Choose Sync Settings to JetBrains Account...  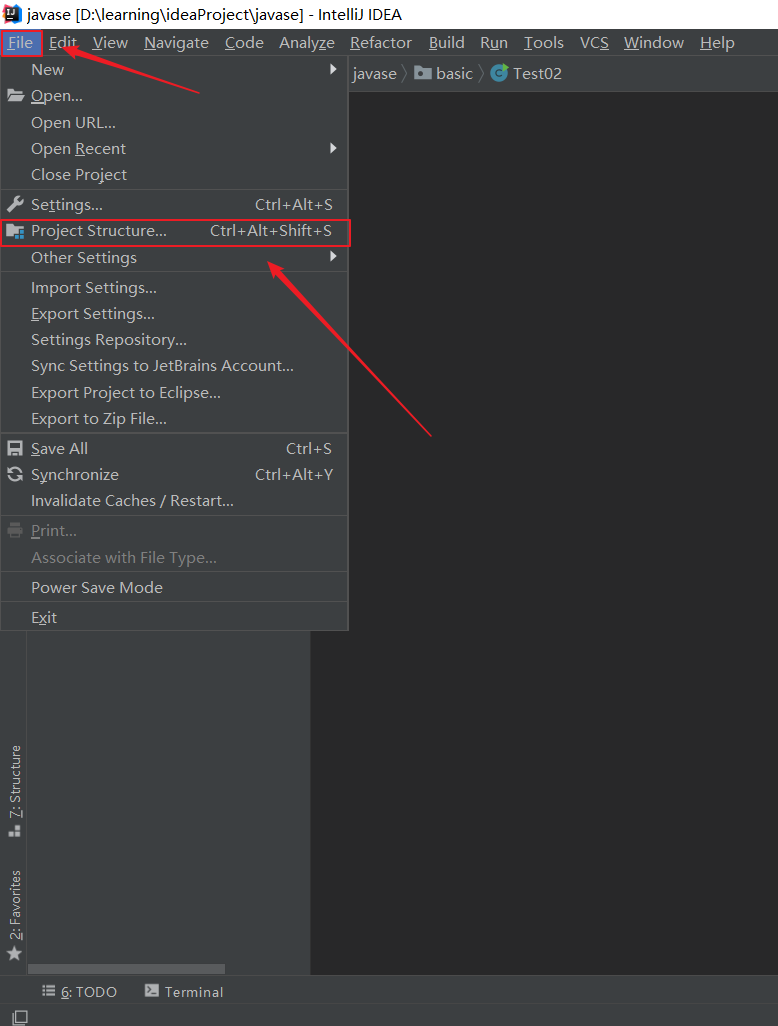click(x=162, y=366)
